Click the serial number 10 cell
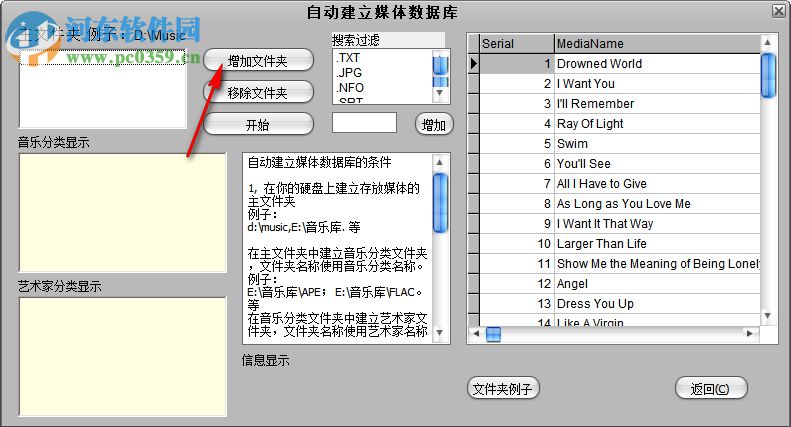 [x=517, y=244]
